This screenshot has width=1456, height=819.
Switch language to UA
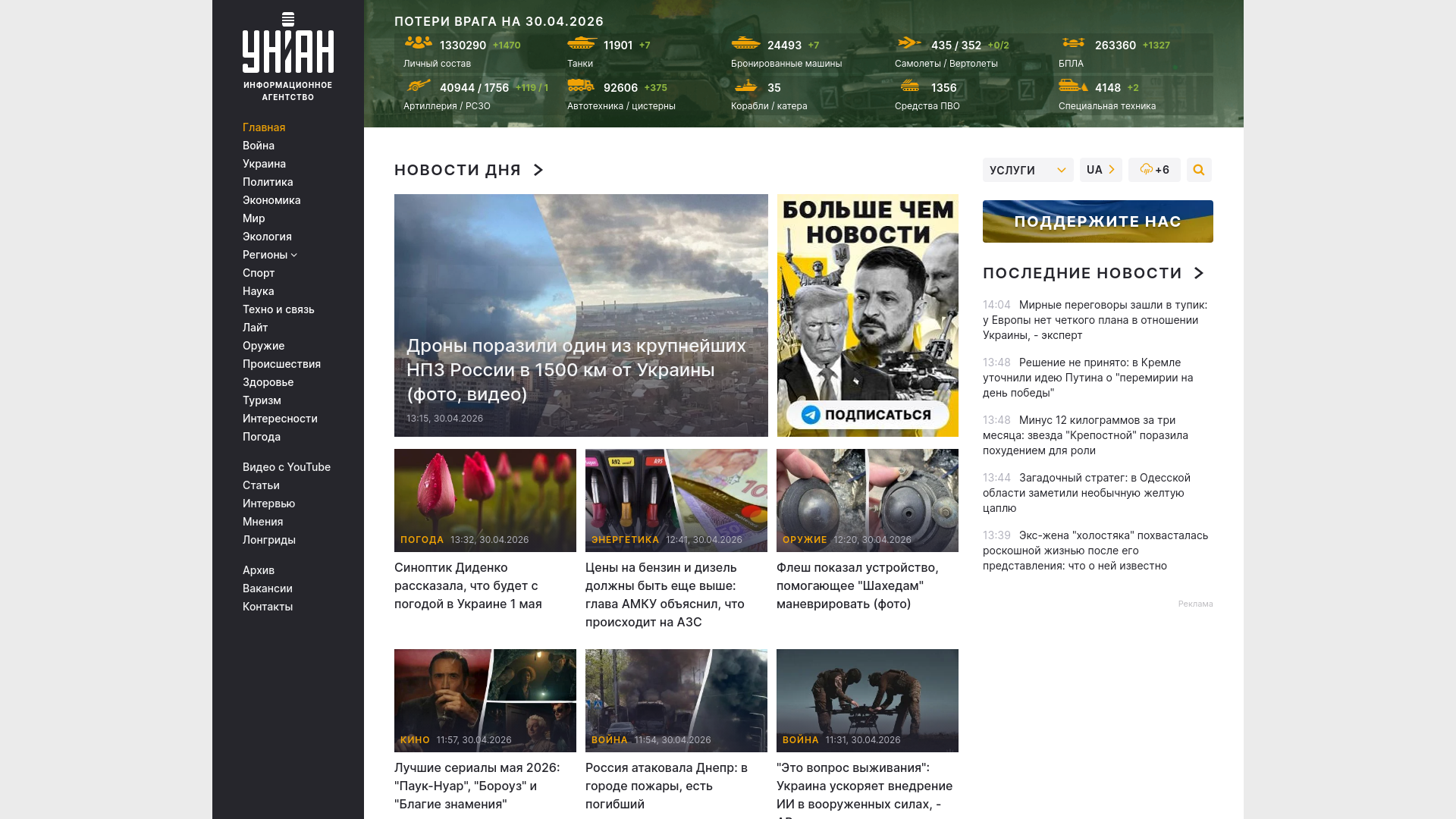pos(1101,170)
